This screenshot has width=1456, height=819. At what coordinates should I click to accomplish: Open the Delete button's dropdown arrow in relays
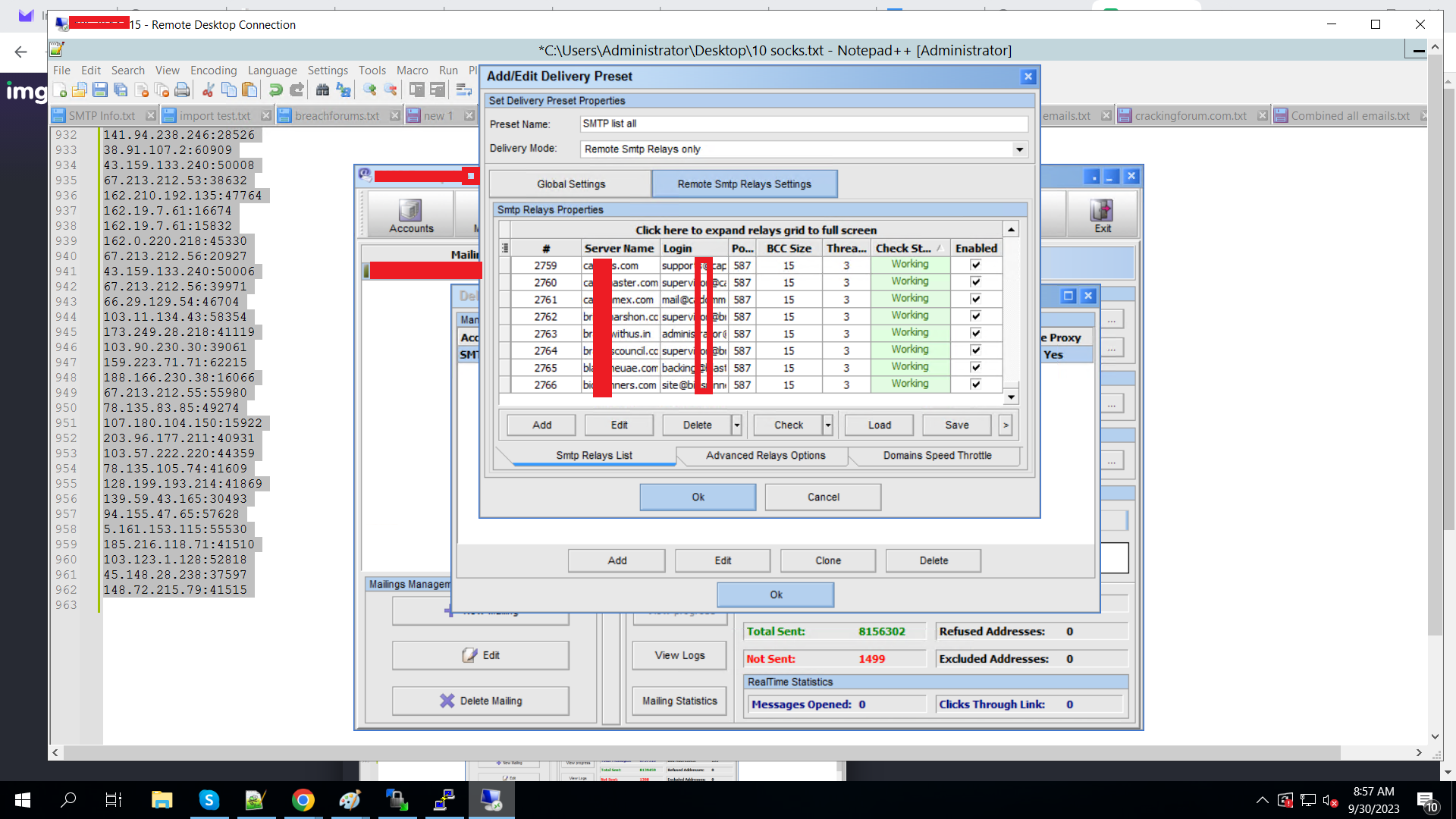tap(736, 425)
